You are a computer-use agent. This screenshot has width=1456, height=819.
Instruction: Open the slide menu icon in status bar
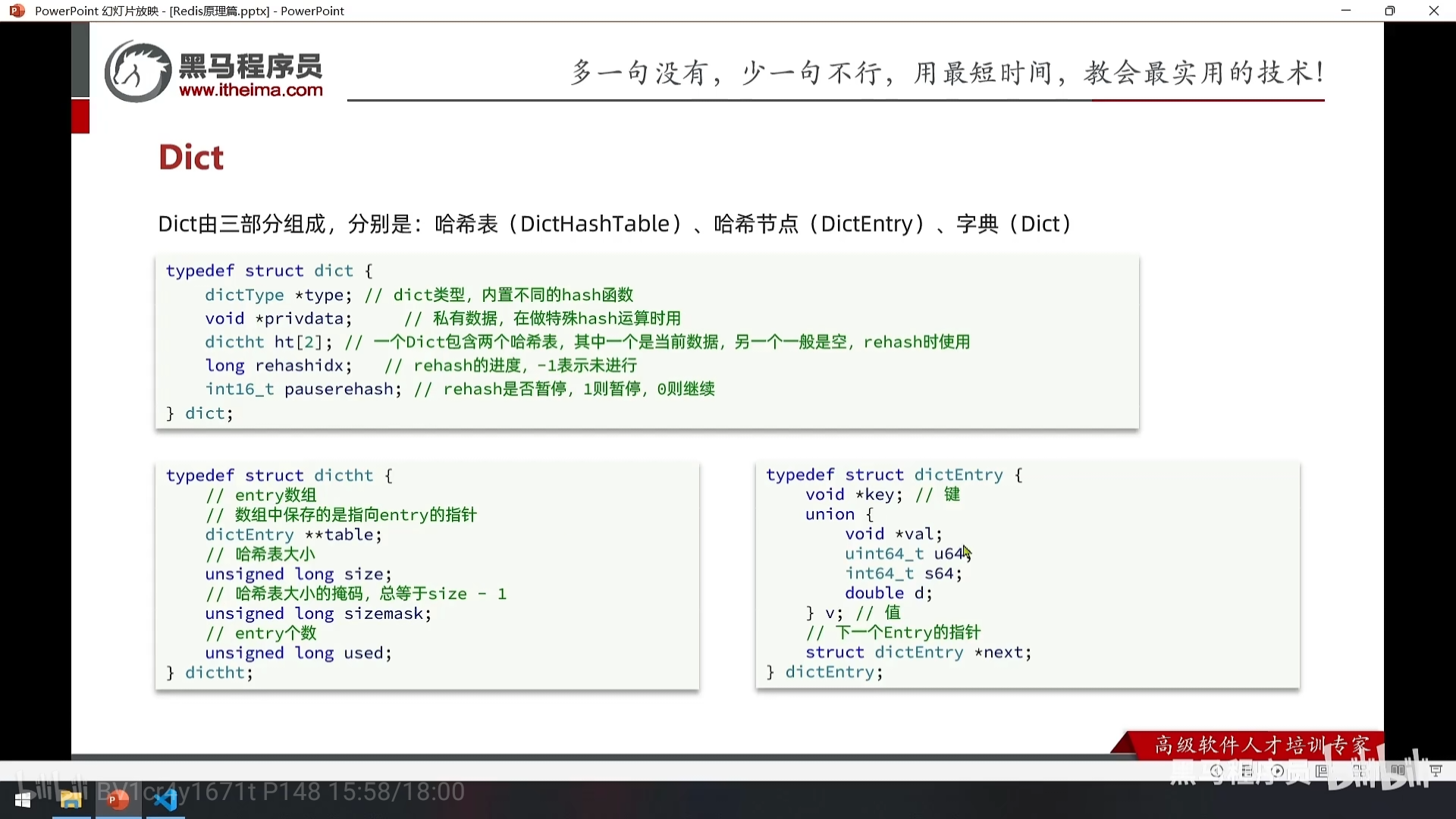[1247, 771]
